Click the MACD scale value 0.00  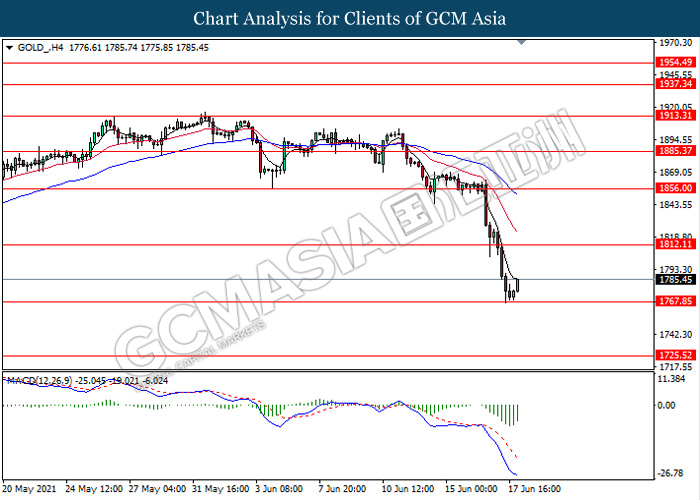pos(667,405)
